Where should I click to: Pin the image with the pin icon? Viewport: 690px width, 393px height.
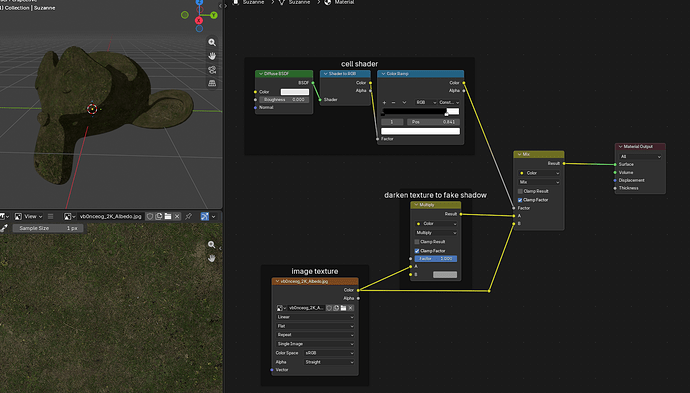click(189, 216)
